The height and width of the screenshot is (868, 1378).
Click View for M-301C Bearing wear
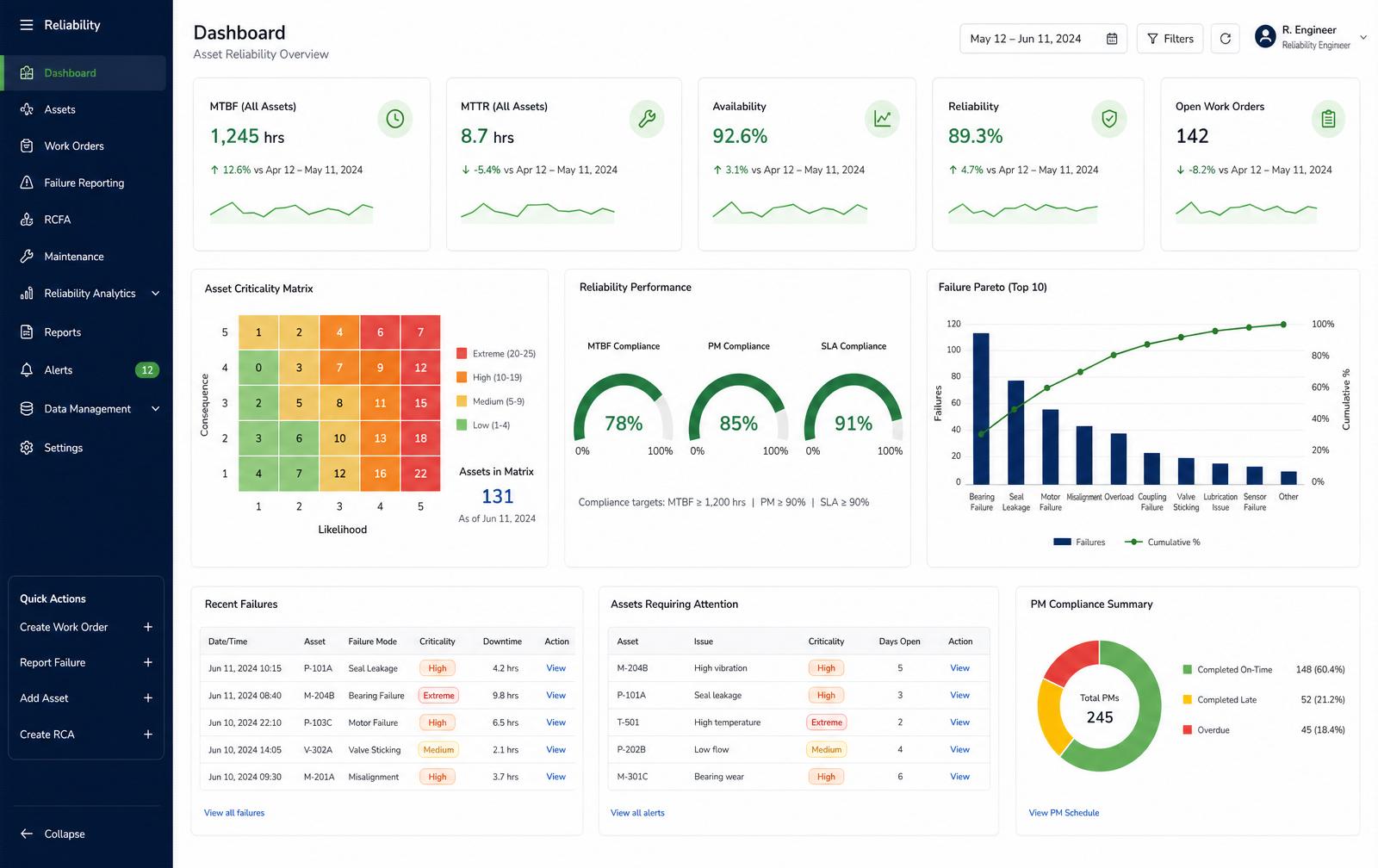point(959,777)
